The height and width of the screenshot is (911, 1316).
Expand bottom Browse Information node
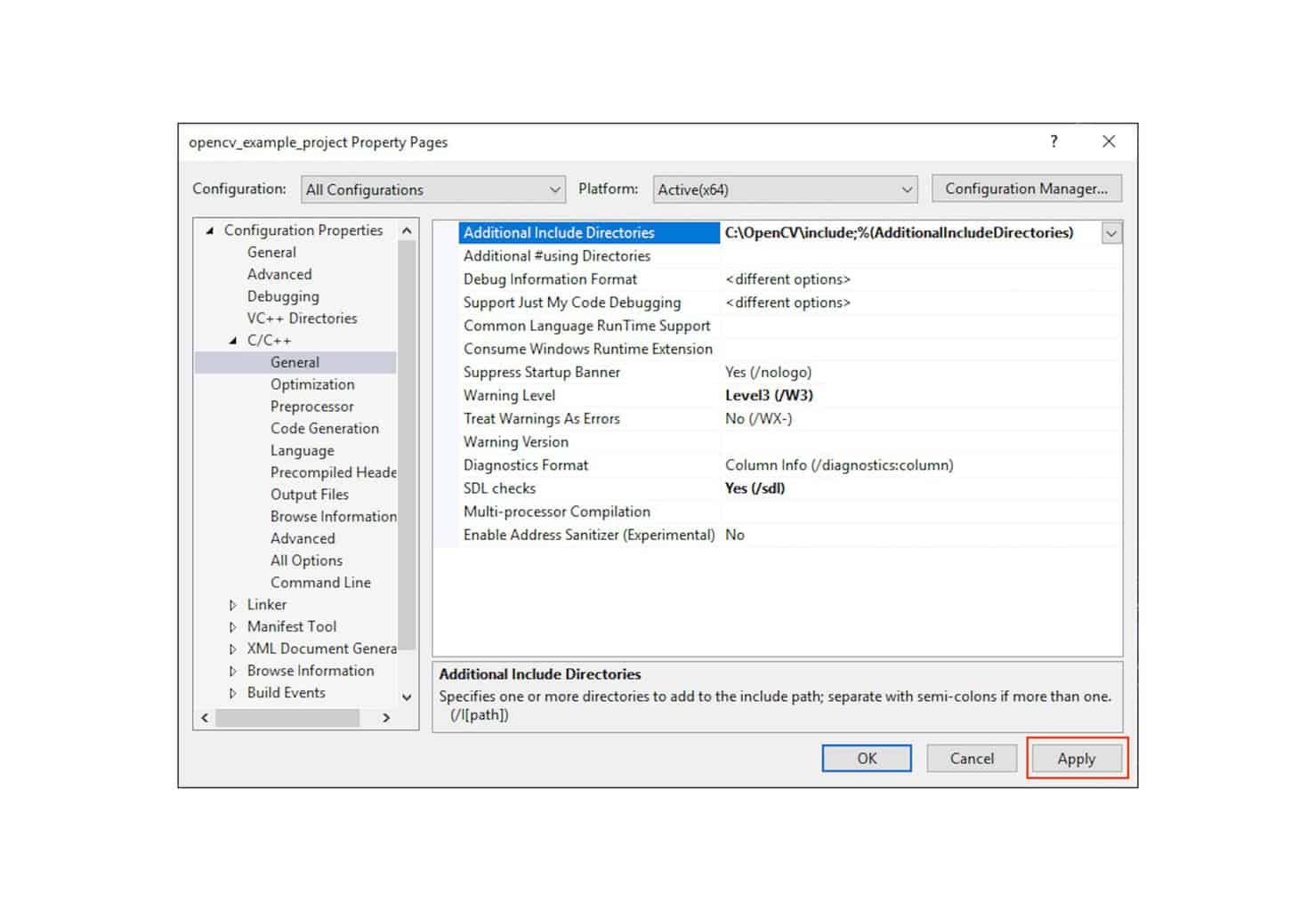coord(233,672)
